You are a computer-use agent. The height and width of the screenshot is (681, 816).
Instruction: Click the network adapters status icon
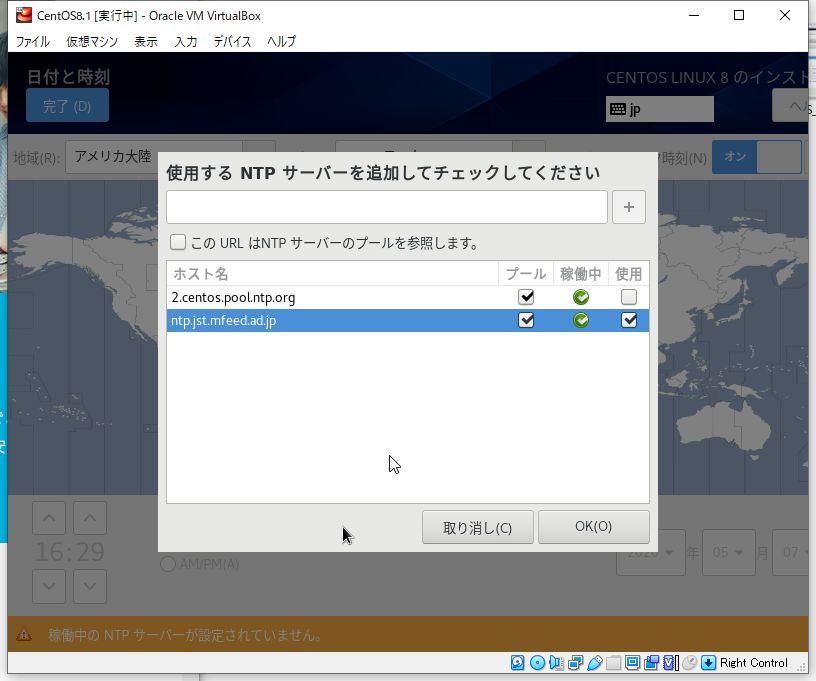[576, 662]
